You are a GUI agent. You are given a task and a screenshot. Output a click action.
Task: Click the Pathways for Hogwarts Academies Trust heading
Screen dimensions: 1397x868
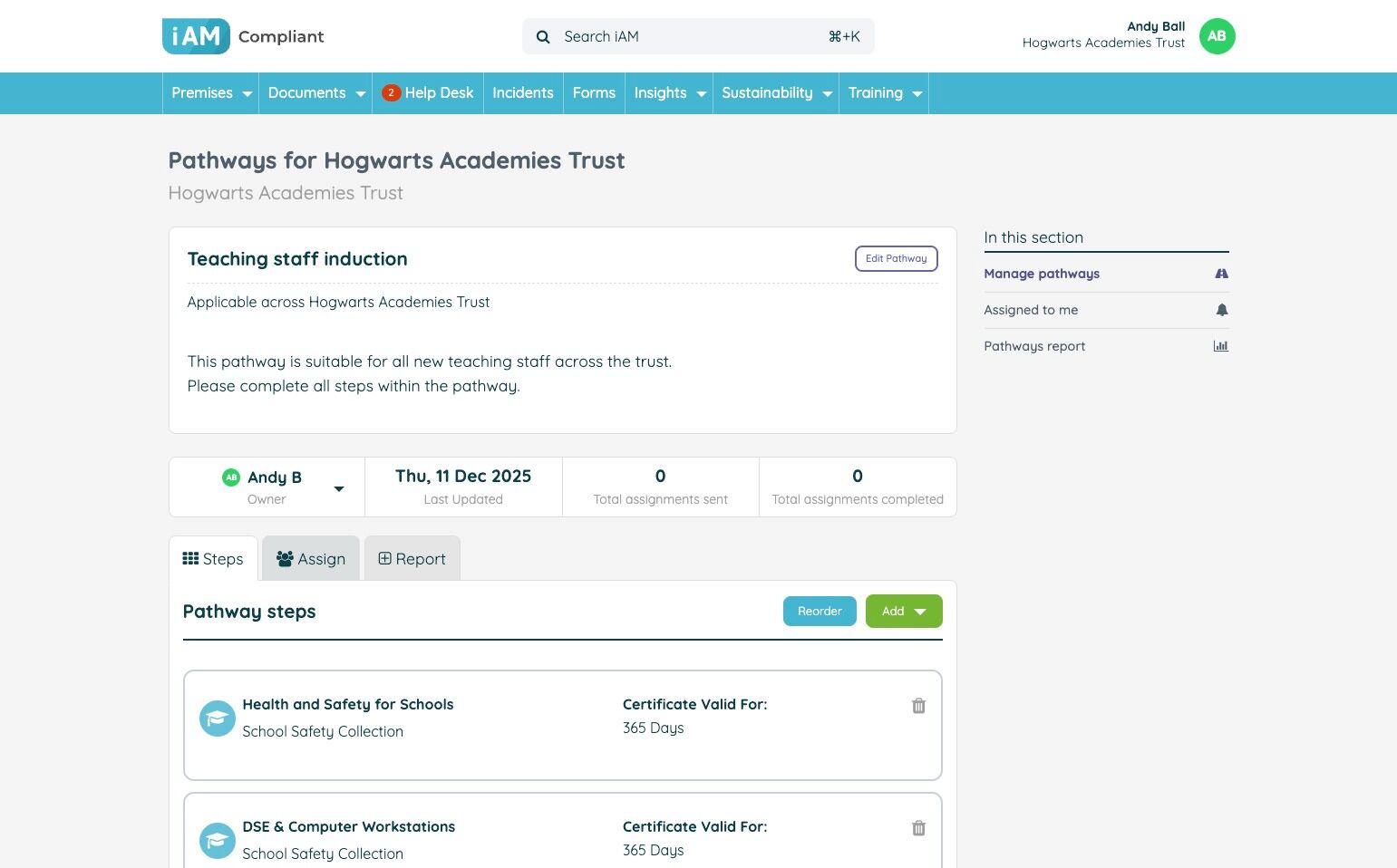tap(397, 161)
